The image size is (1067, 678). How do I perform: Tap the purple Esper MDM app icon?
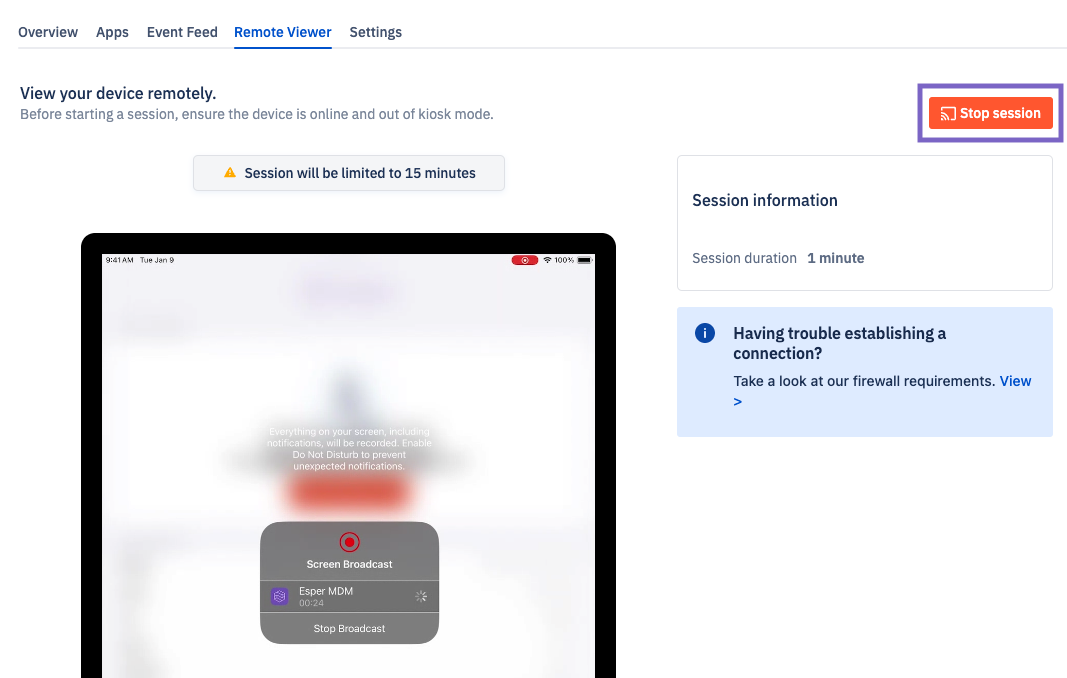point(280,596)
